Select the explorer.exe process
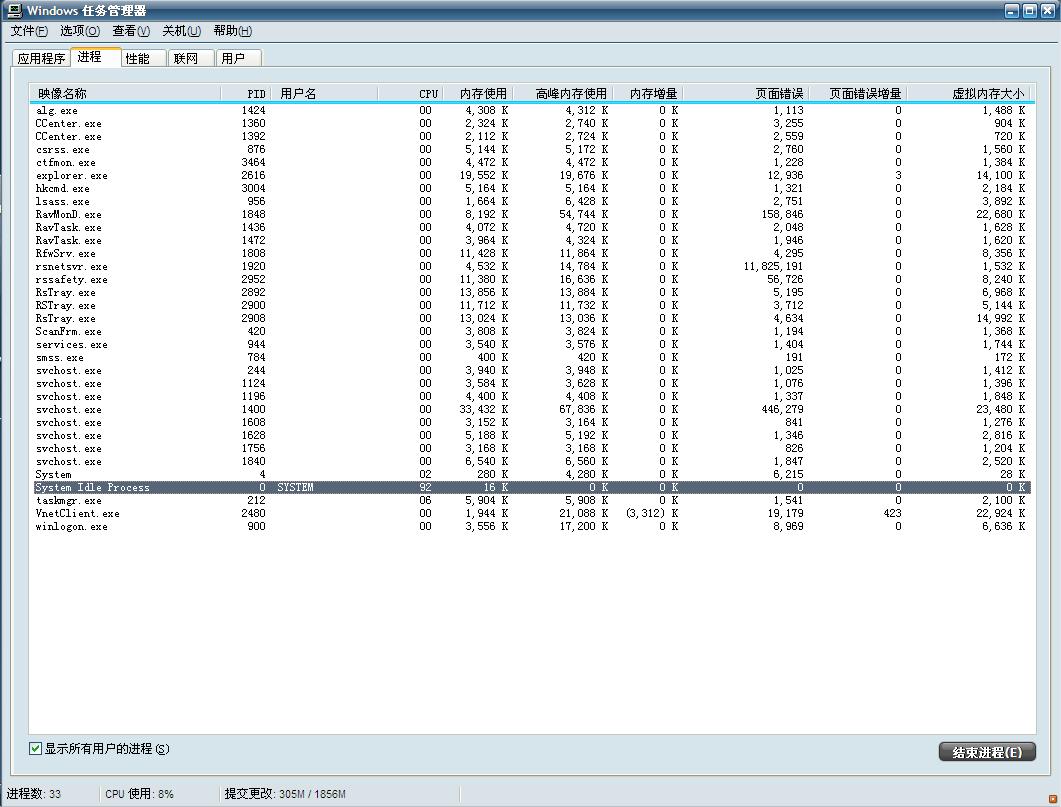This screenshot has height=807, width=1061. [x=531, y=175]
